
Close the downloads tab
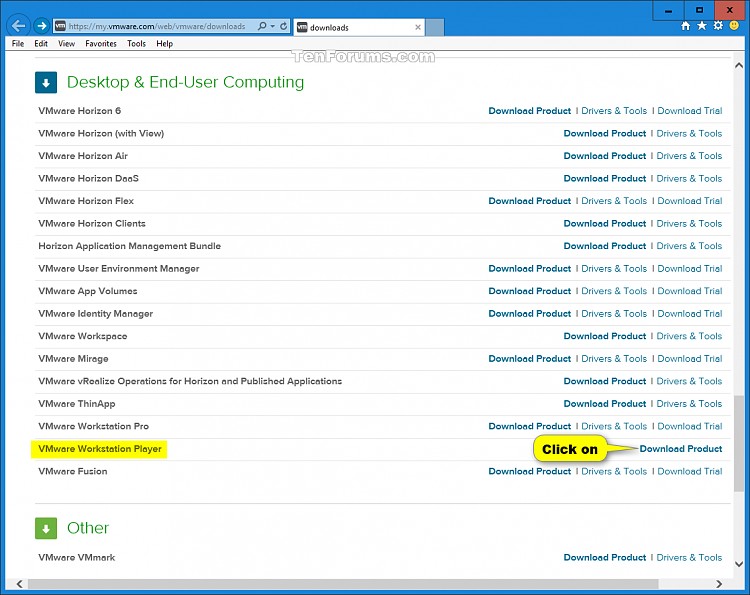point(418,27)
